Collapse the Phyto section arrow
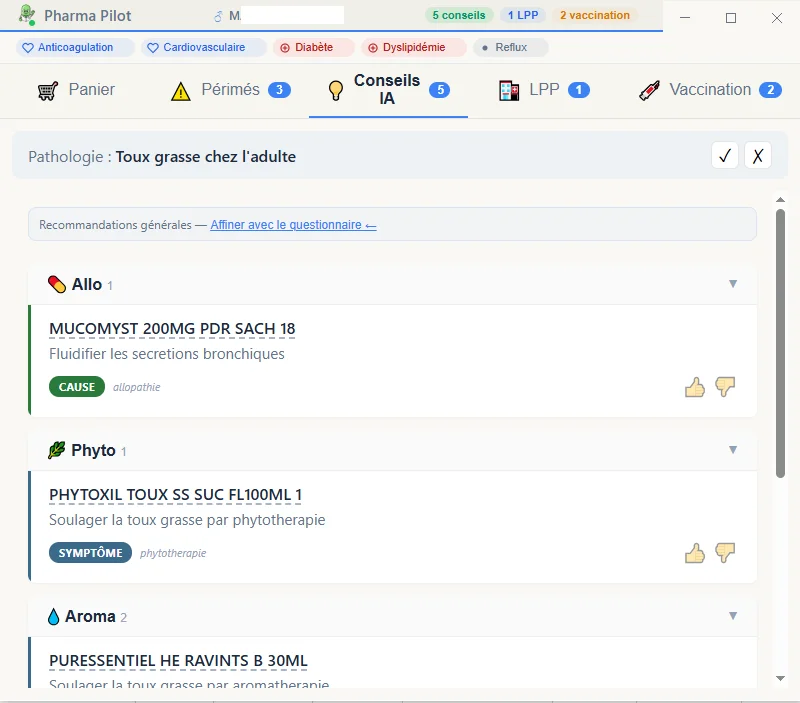 [x=733, y=449]
